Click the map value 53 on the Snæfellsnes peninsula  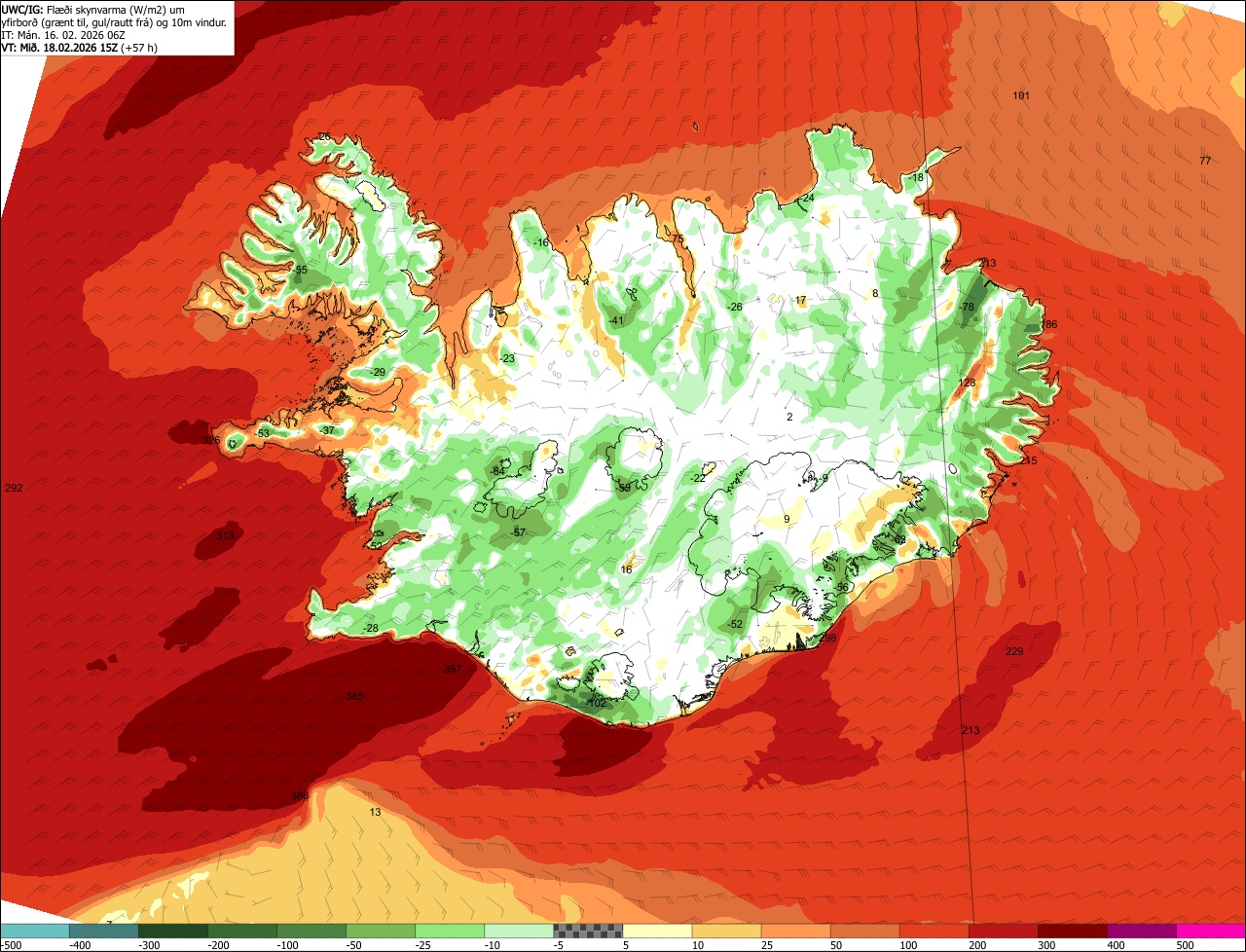[x=264, y=433]
